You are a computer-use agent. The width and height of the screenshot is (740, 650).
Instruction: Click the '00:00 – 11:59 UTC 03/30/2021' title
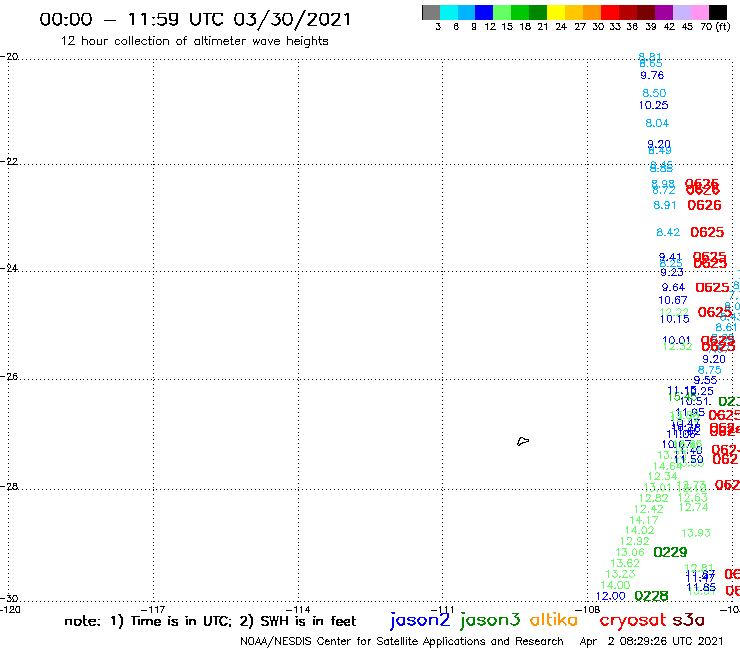click(195, 19)
